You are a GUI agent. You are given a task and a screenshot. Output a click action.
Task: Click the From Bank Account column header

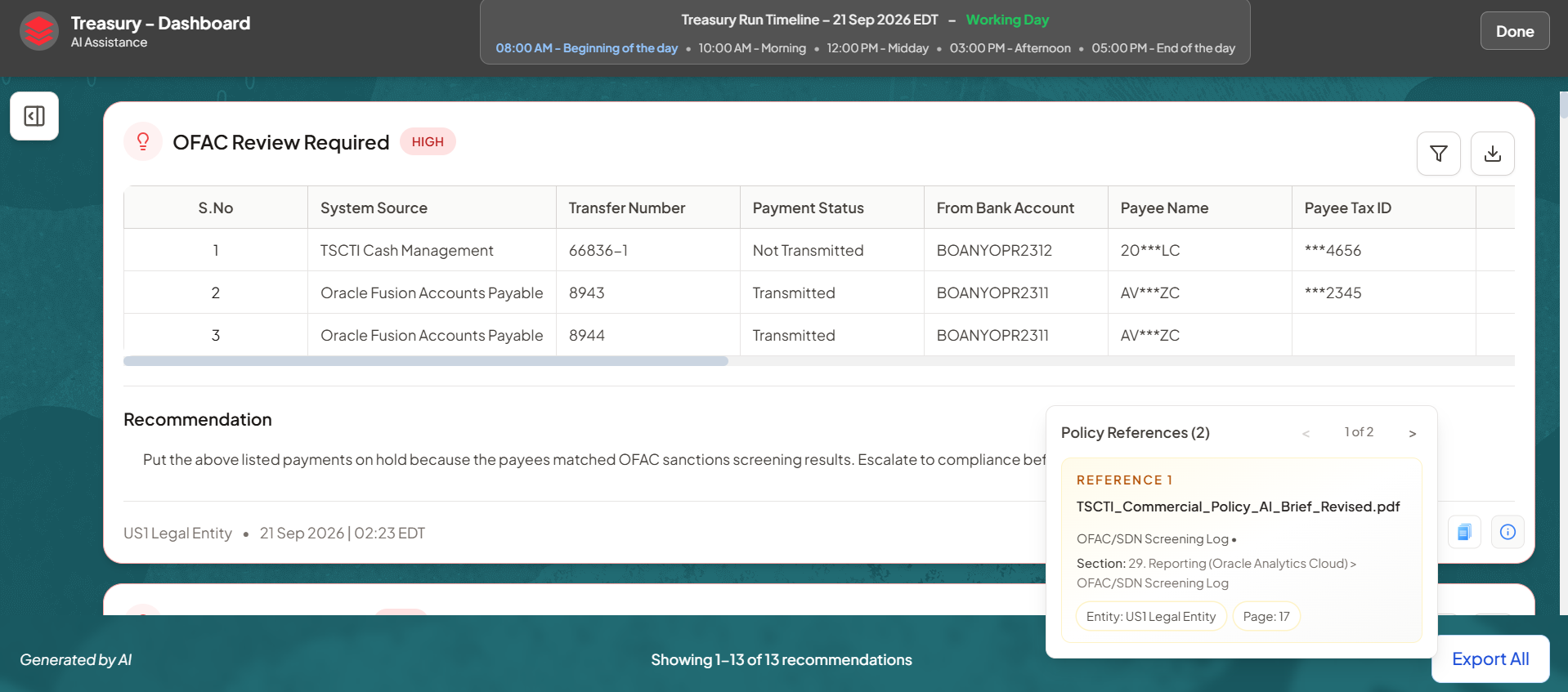coord(1016,208)
